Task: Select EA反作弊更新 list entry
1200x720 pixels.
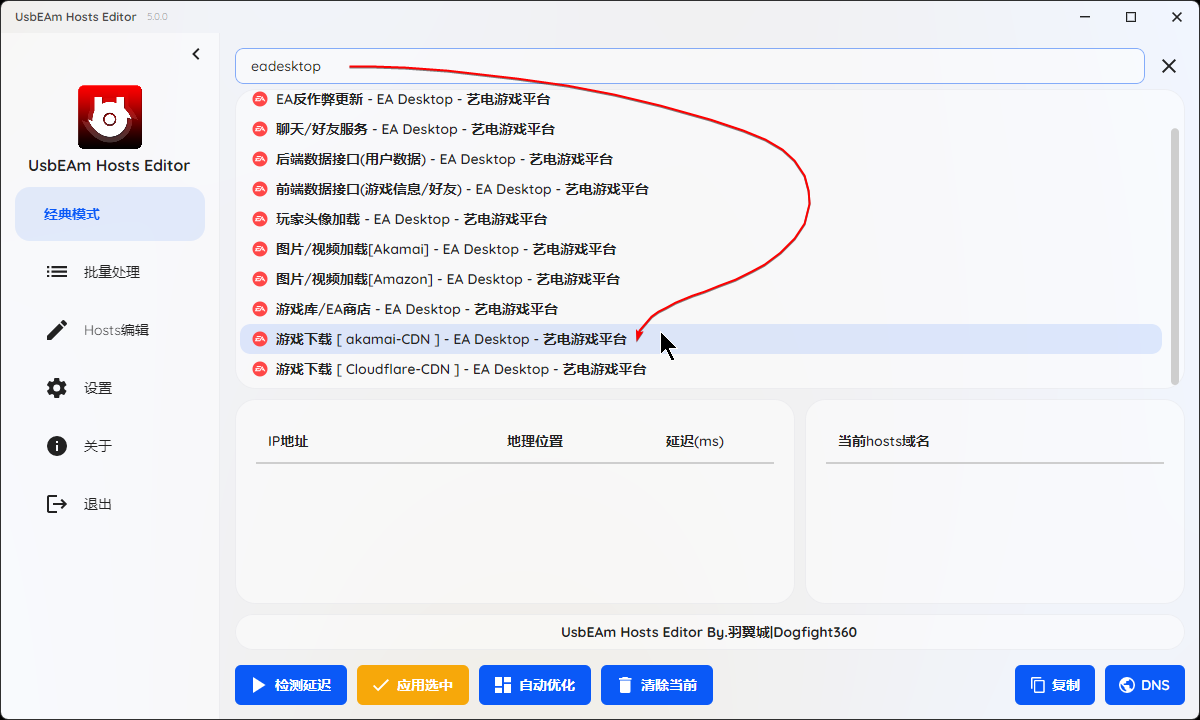Action: pyautogui.click(x=412, y=99)
